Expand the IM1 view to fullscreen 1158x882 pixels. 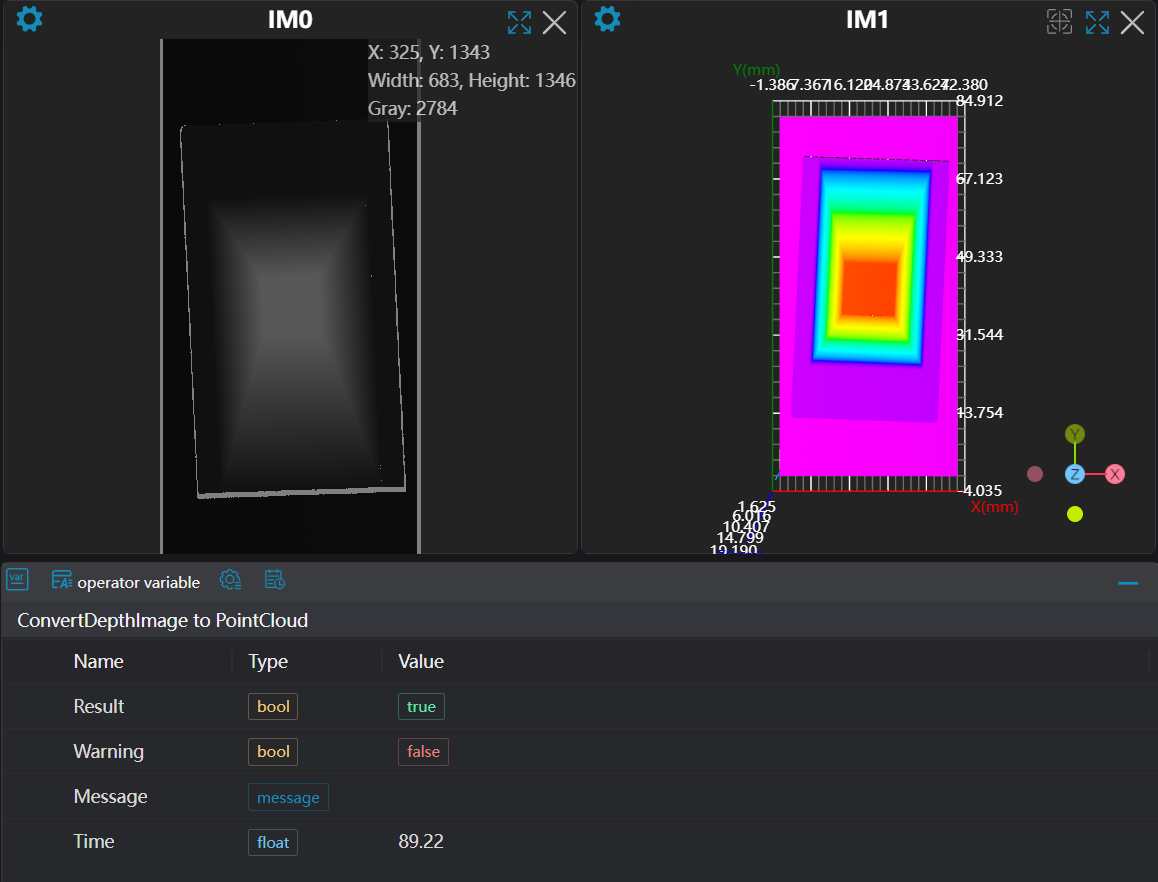coord(1097,23)
